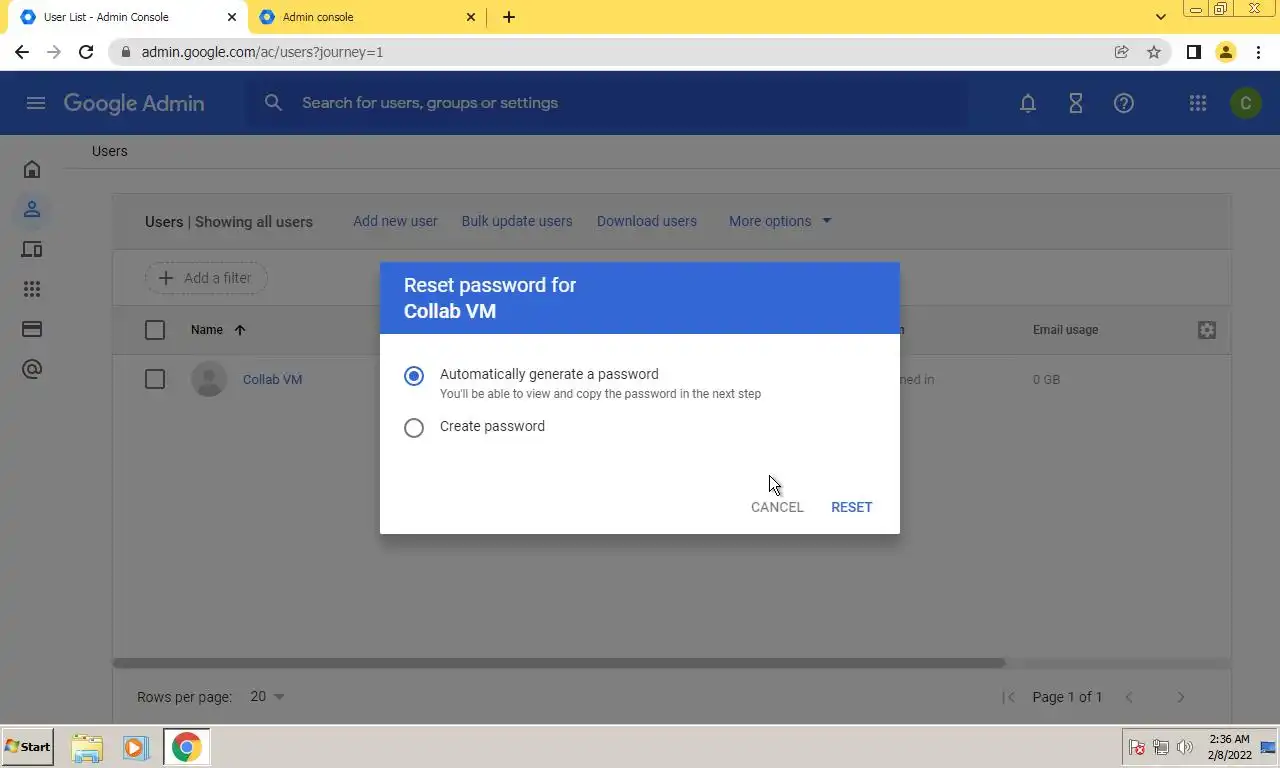
Task: Open the Apps sidebar icon
Action: pyautogui.click(x=32, y=289)
